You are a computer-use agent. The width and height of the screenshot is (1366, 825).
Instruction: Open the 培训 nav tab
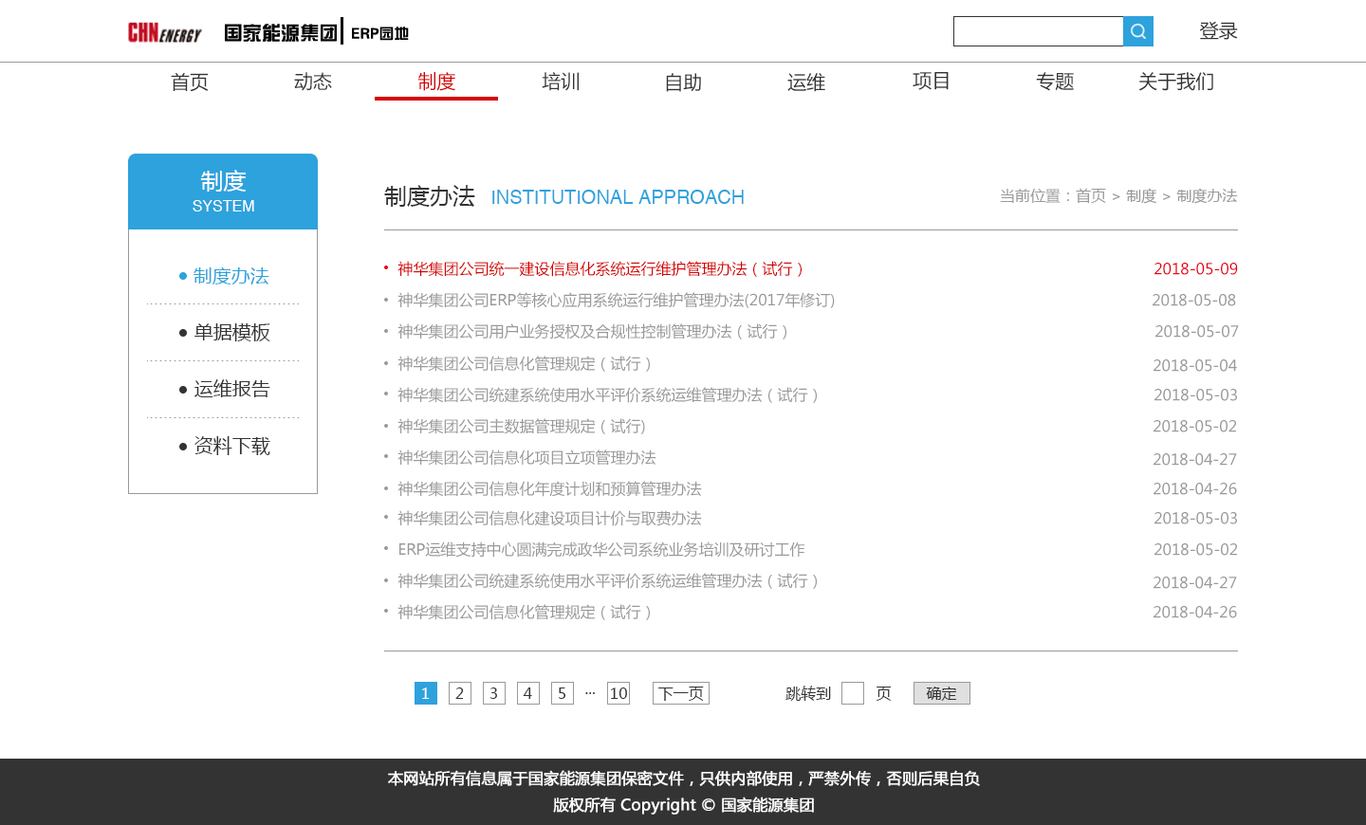[x=561, y=82]
